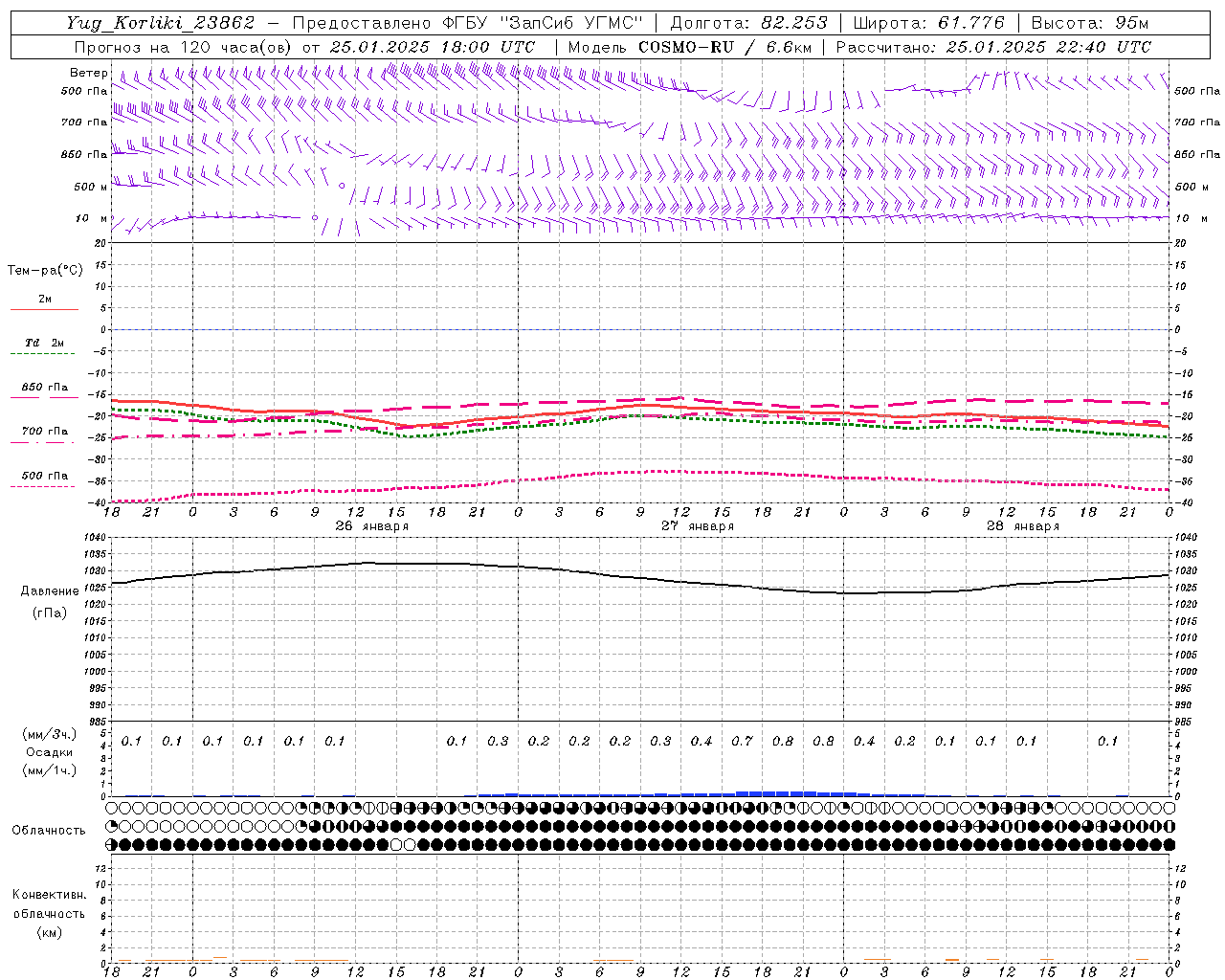This screenshot has height=980, width=1225.
Task: Click the 12 convective cloud axis label on left
Action: 100,869
